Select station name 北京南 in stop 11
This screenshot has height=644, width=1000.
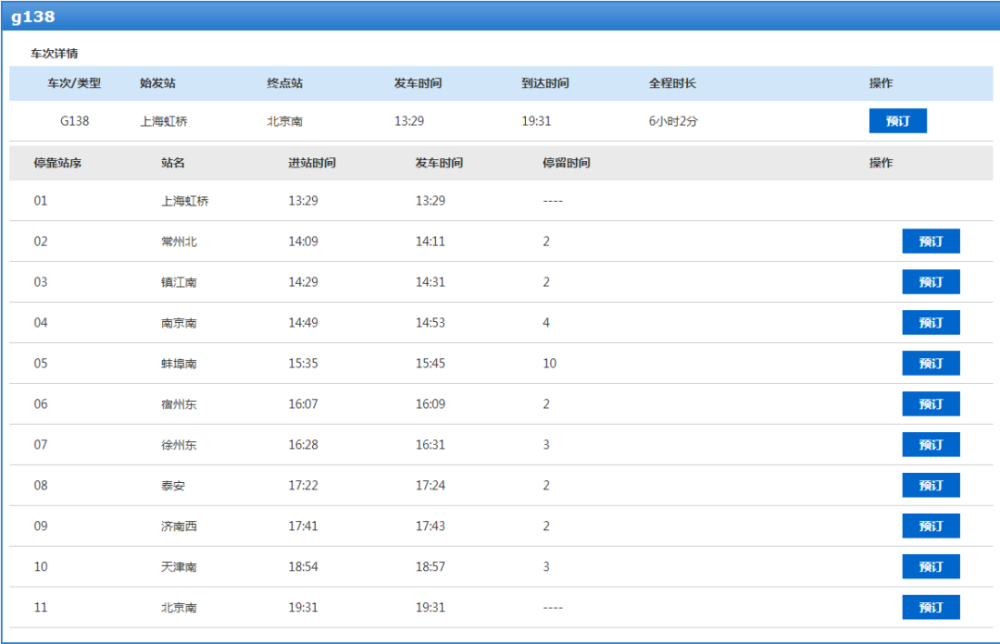coord(179,608)
